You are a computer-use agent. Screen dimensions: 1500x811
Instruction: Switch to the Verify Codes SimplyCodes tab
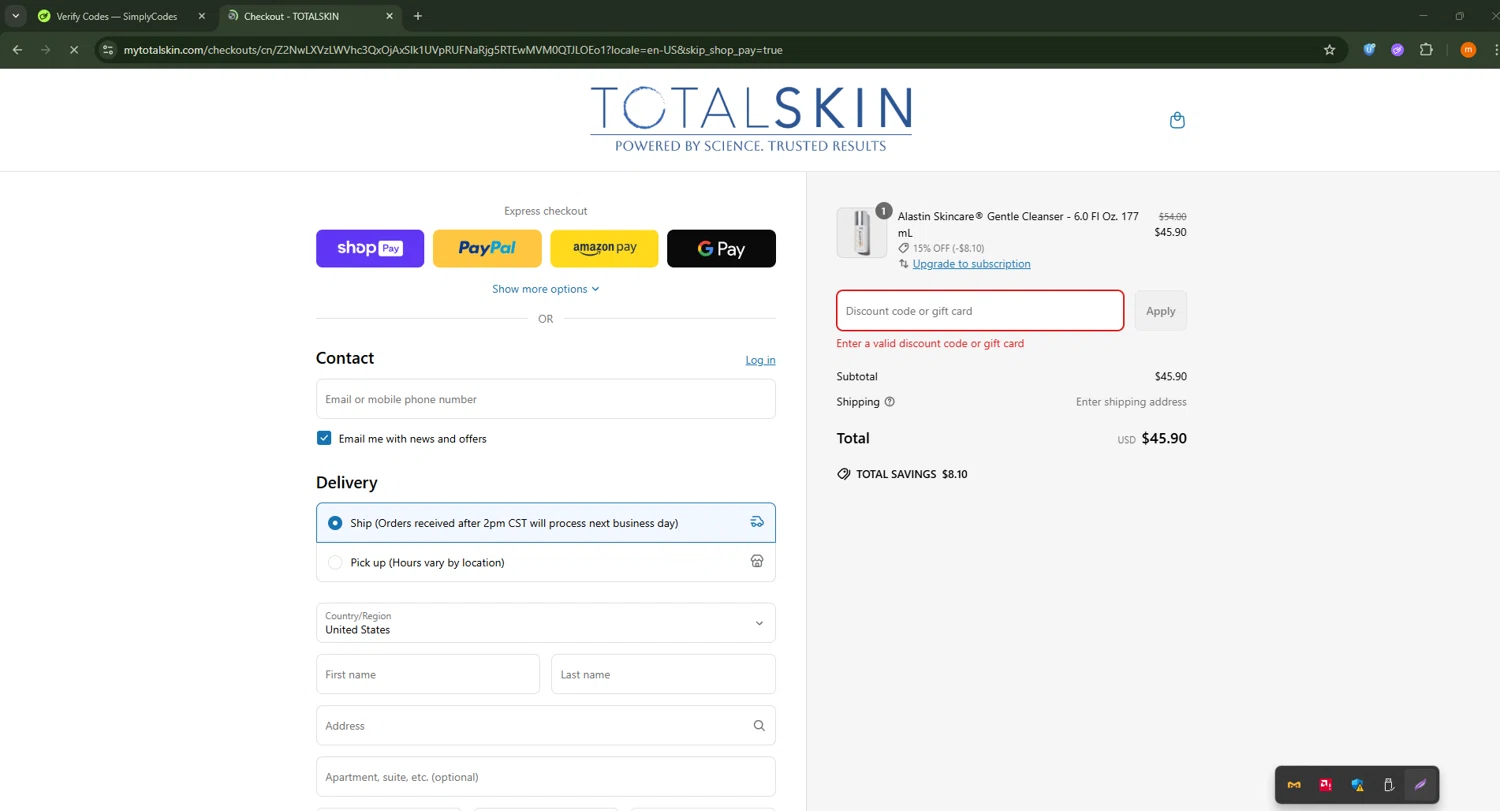click(x=116, y=16)
